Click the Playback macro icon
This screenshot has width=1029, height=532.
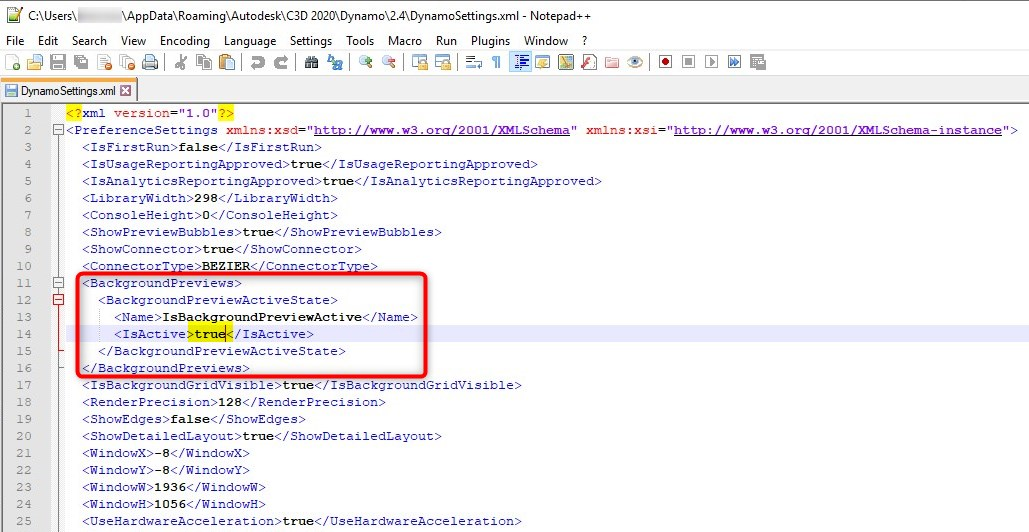(x=711, y=62)
